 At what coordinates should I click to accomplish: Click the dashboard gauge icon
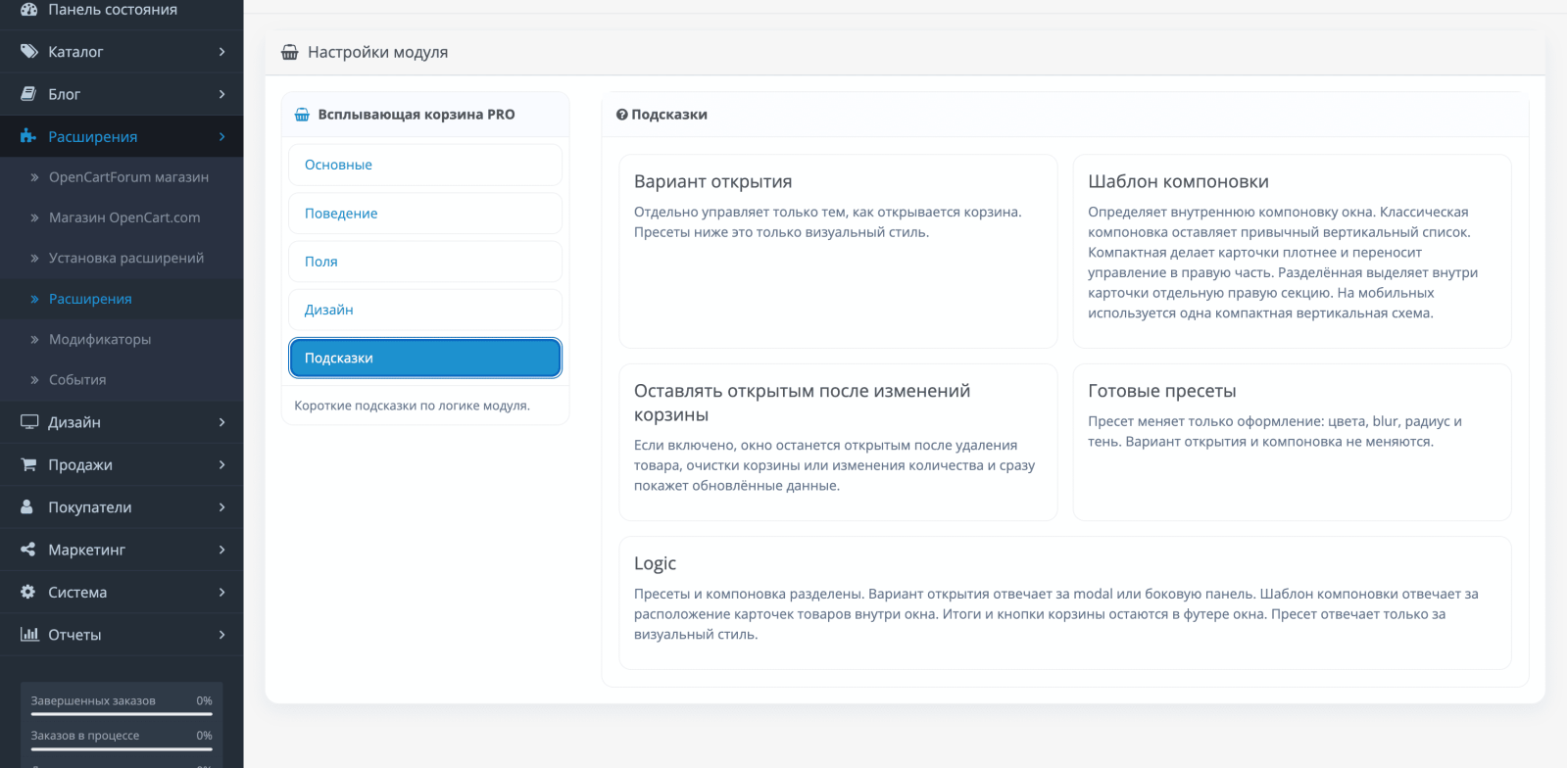[x=28, y=9]
